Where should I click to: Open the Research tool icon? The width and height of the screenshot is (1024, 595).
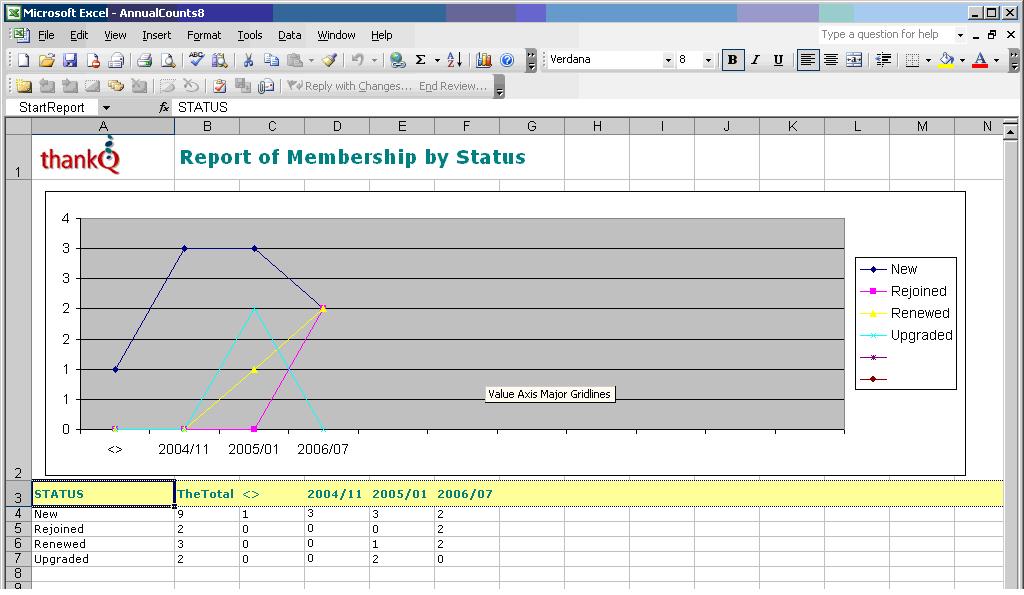click(219, 60)
